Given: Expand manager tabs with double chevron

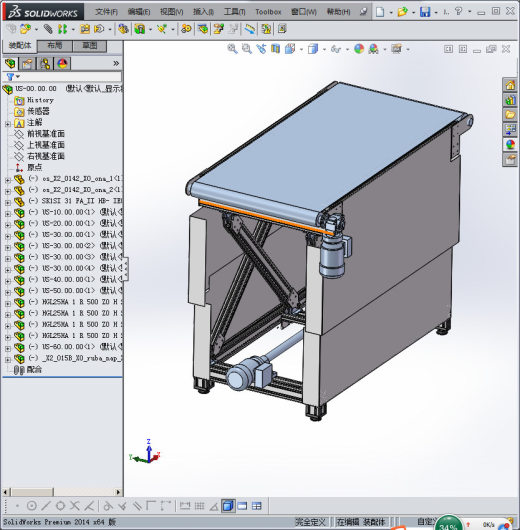Looking at the screenshot, I should pos(116,63).
